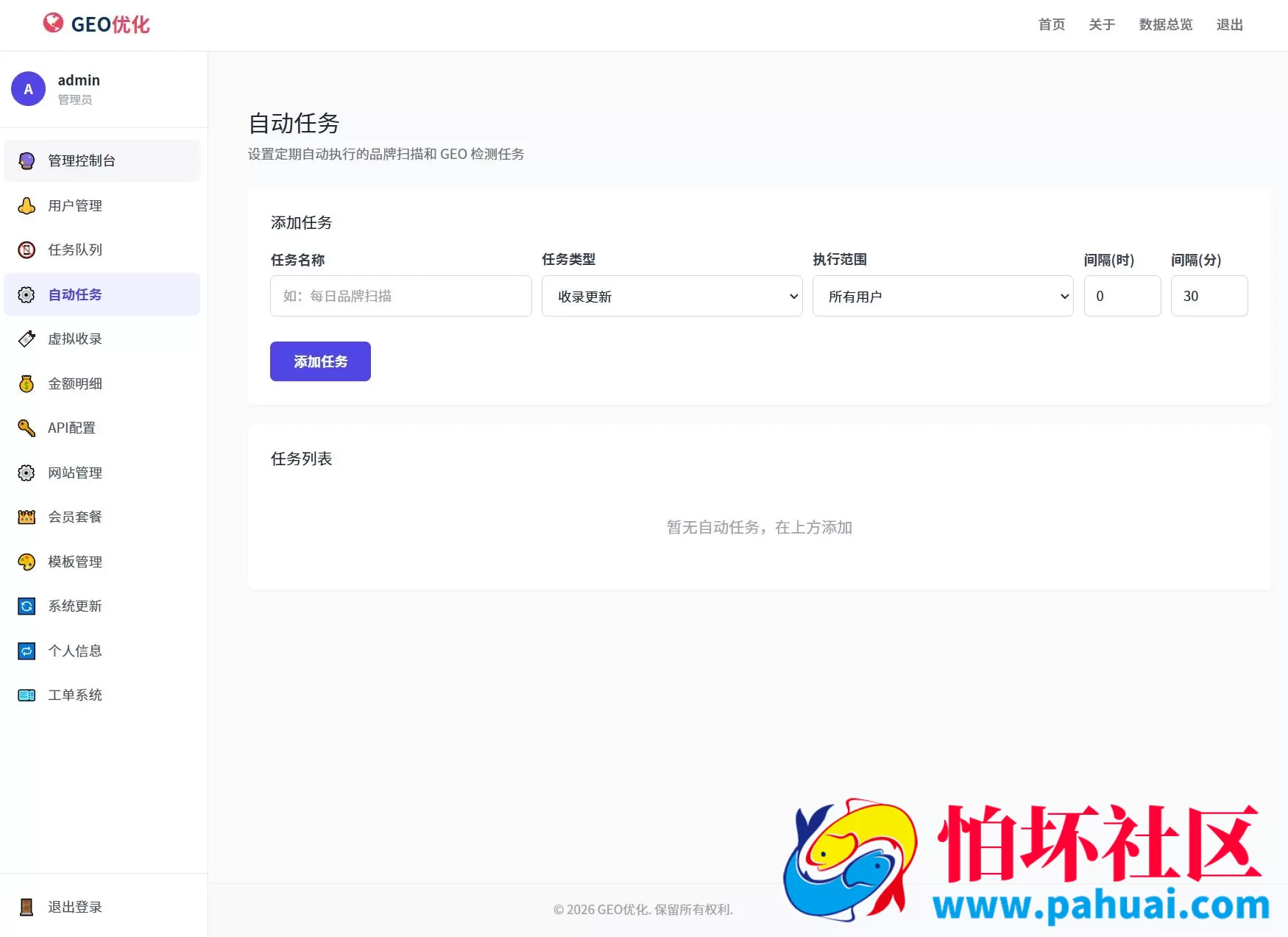Click the admin avatar circle
The width and height of the screenshot is (1288, 937).
tap(29, 89)
